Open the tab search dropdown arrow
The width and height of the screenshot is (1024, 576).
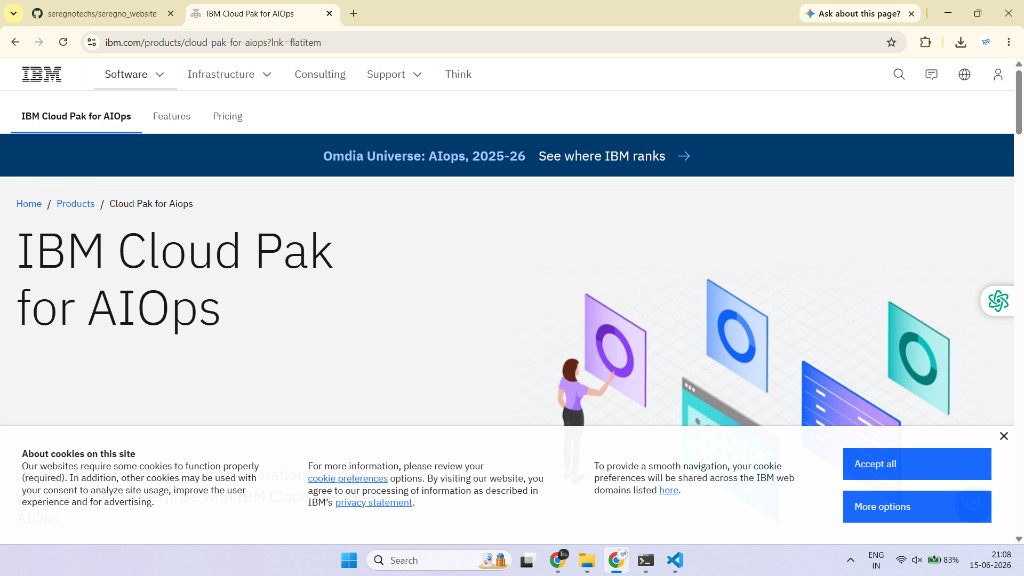13,13
